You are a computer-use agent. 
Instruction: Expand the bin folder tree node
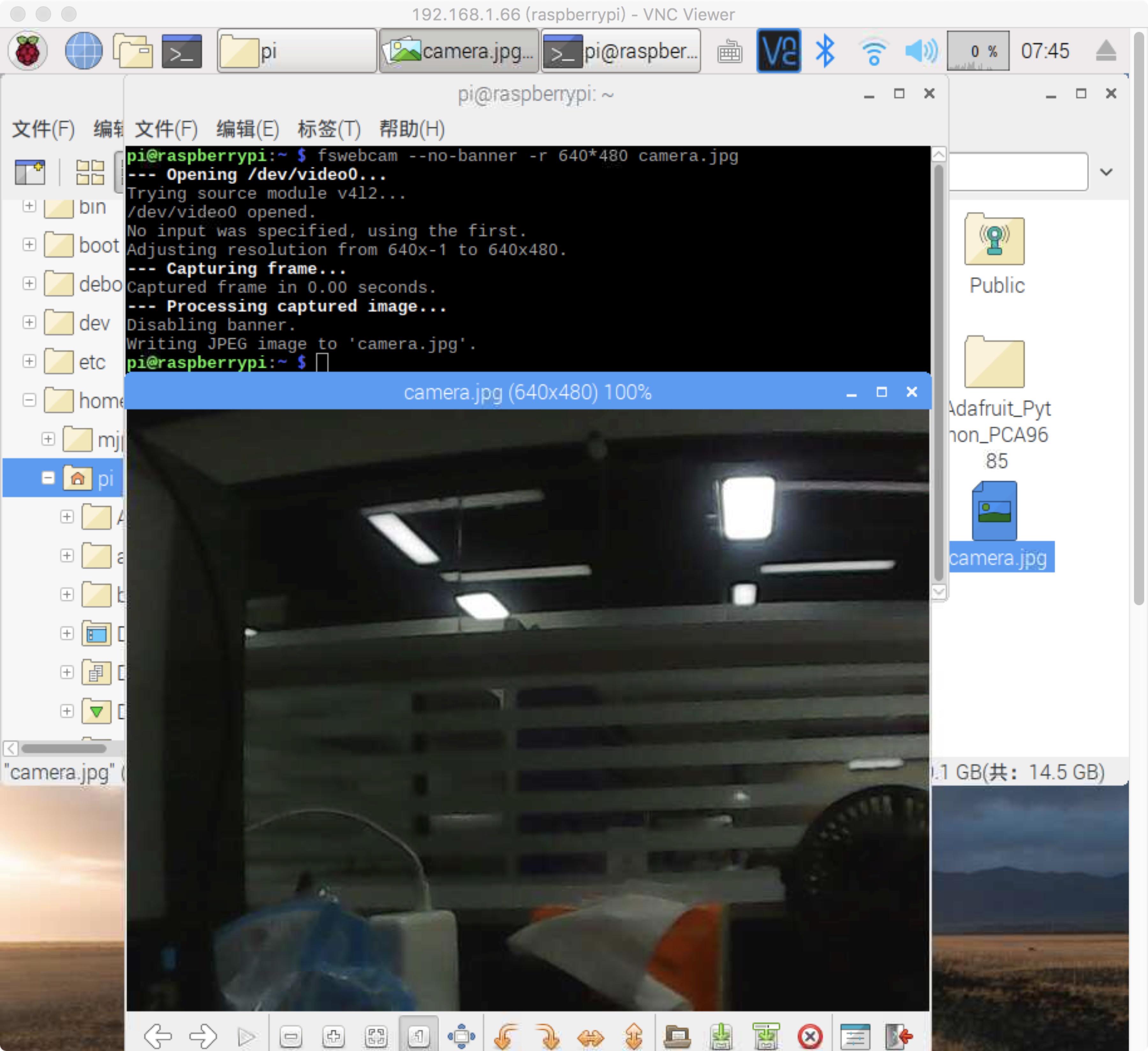(29, 206)
